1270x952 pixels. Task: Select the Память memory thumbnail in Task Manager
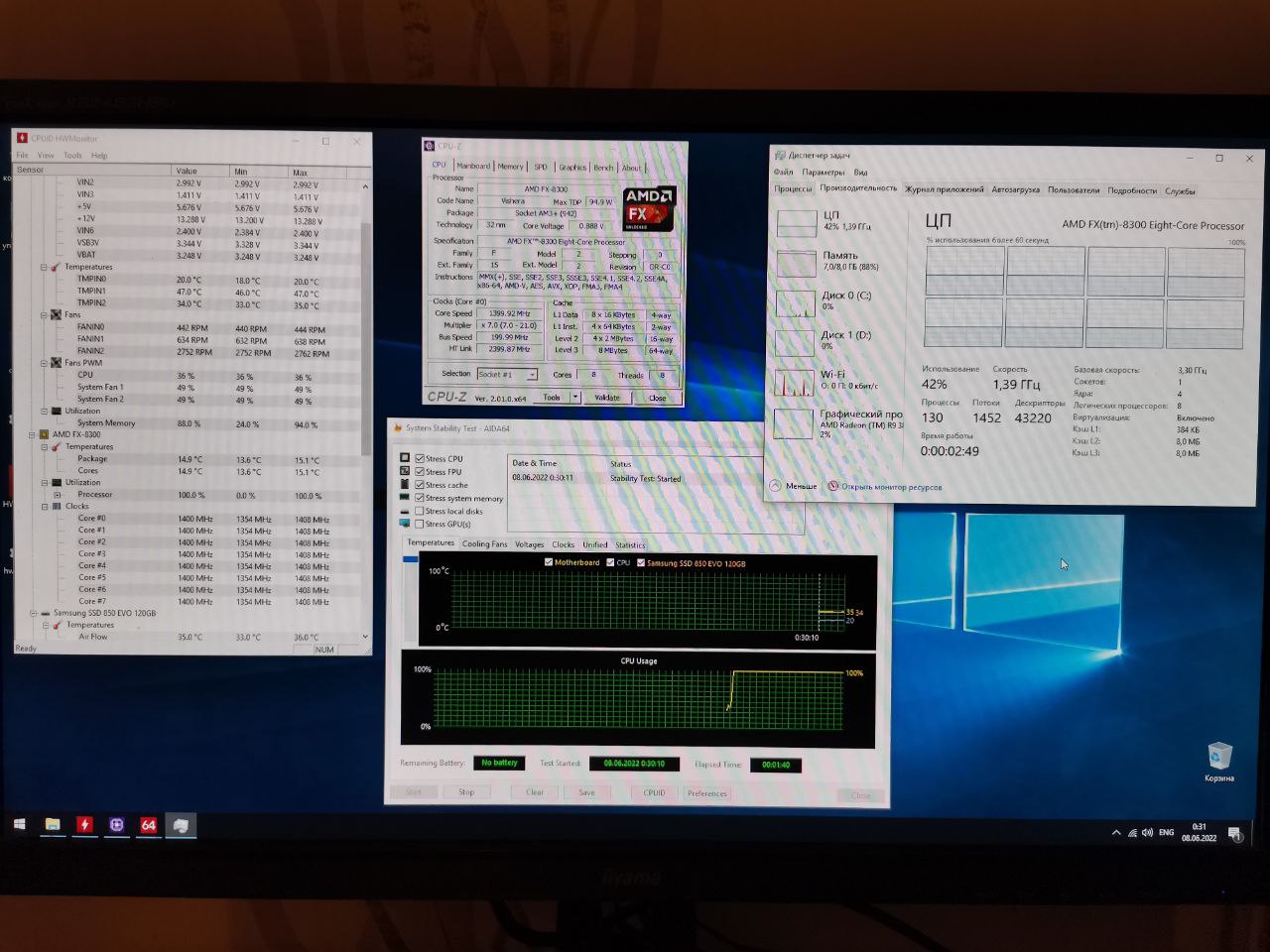click(796, 263)
